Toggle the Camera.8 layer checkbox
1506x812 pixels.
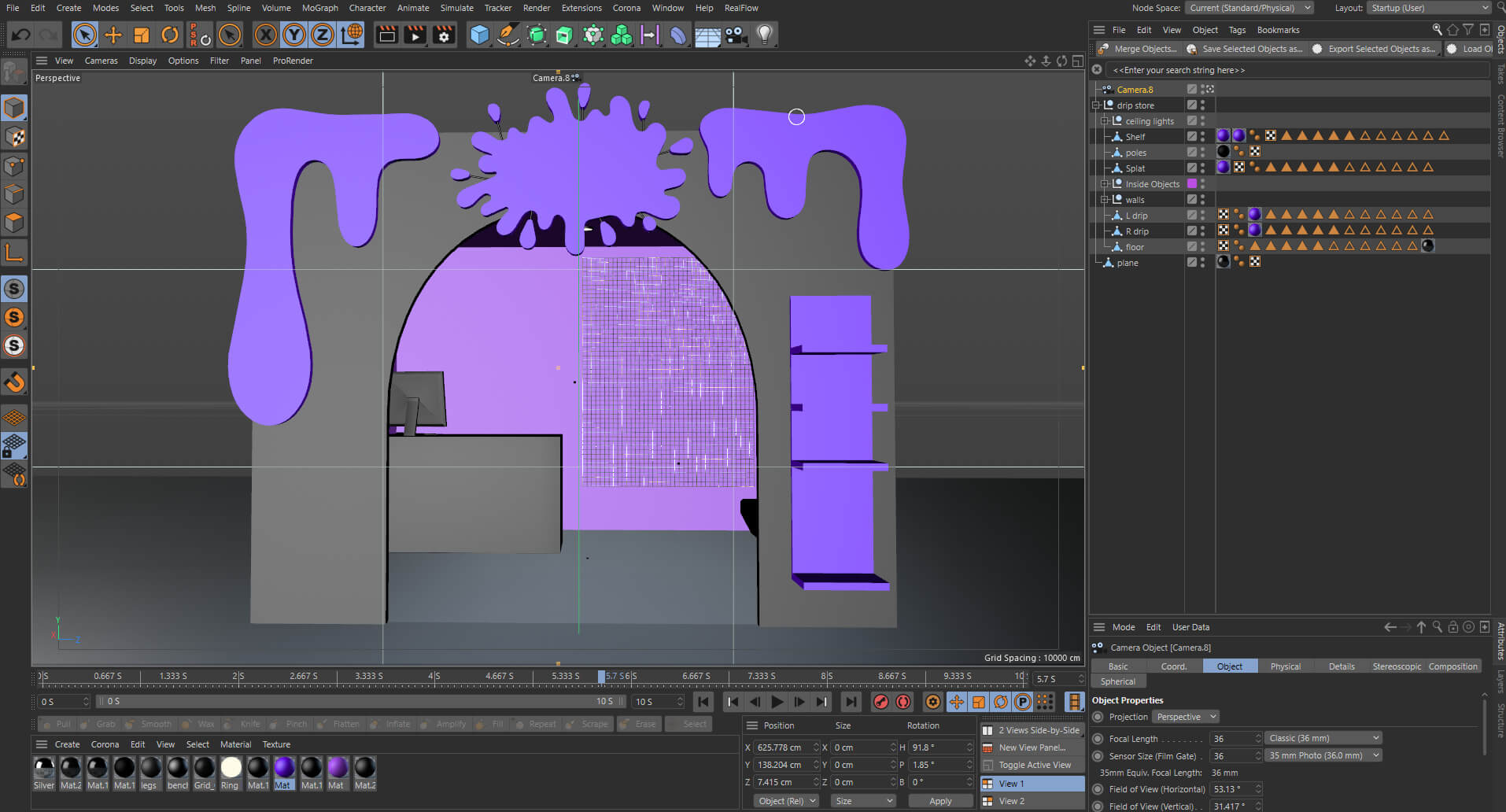point(1192,89)
